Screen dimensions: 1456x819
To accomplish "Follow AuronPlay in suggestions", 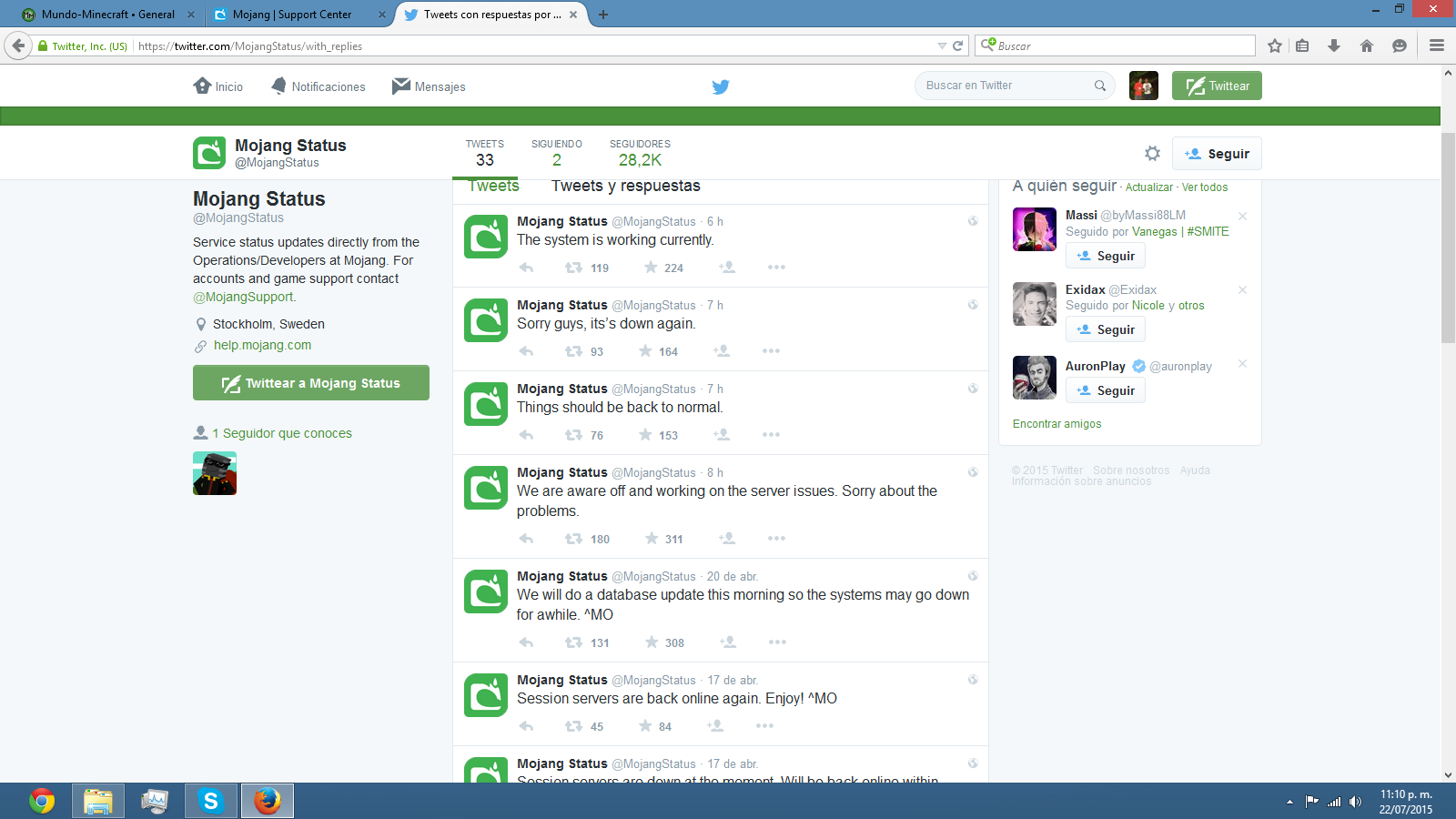I will (x=1106, y=390).
